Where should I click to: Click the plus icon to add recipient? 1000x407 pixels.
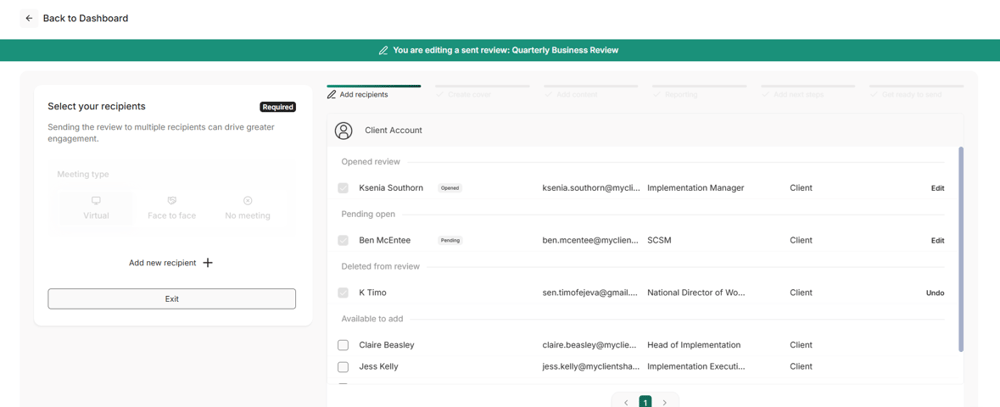pyautogui.click(x=207, y=263)
